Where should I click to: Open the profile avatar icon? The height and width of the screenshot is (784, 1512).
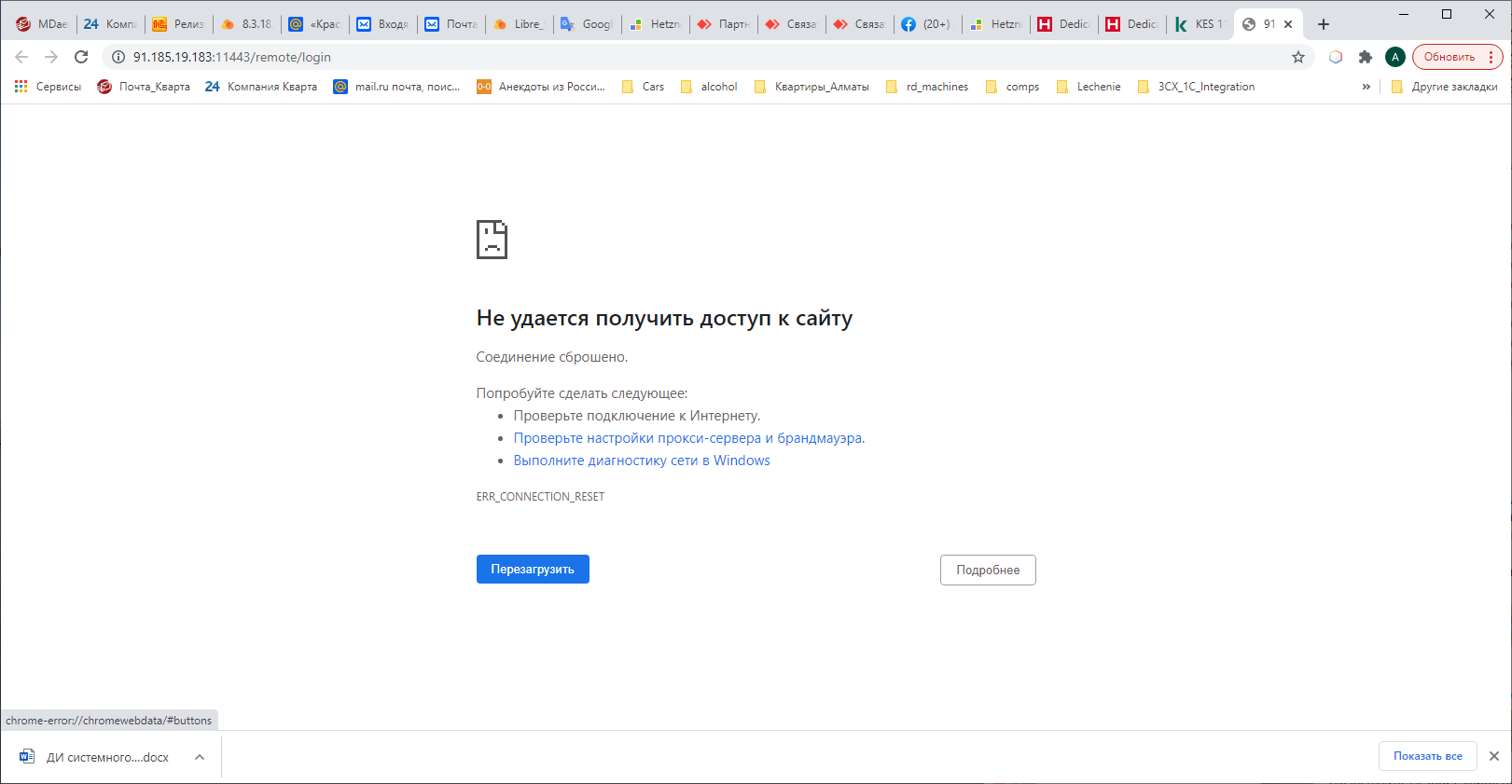1394,57
